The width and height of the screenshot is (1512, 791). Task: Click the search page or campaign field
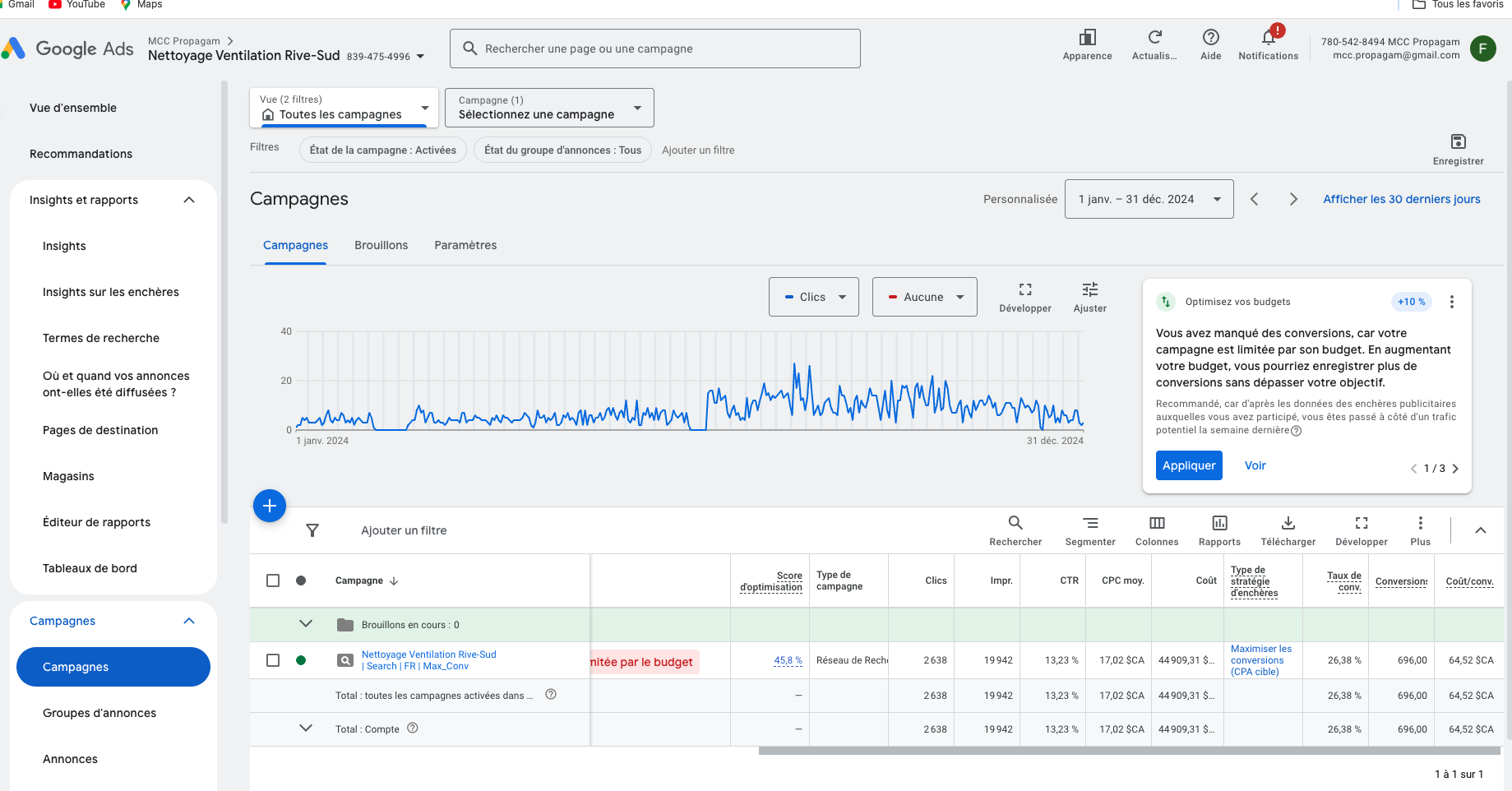pyautogui.click(x=655, y=49)
